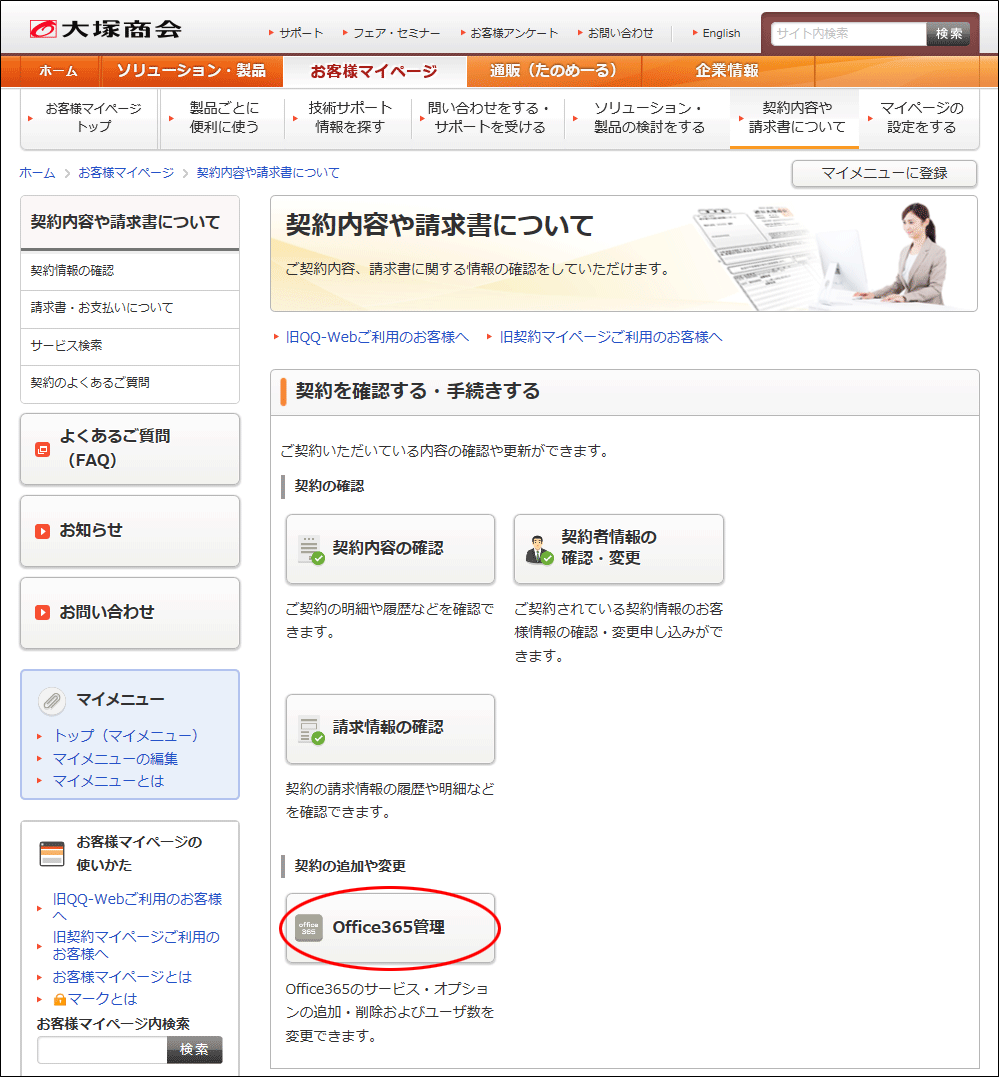Open 製品ごとに便利に使う submenu
The width and height of the screenshot is (999, 1077).
click(222, 118)
